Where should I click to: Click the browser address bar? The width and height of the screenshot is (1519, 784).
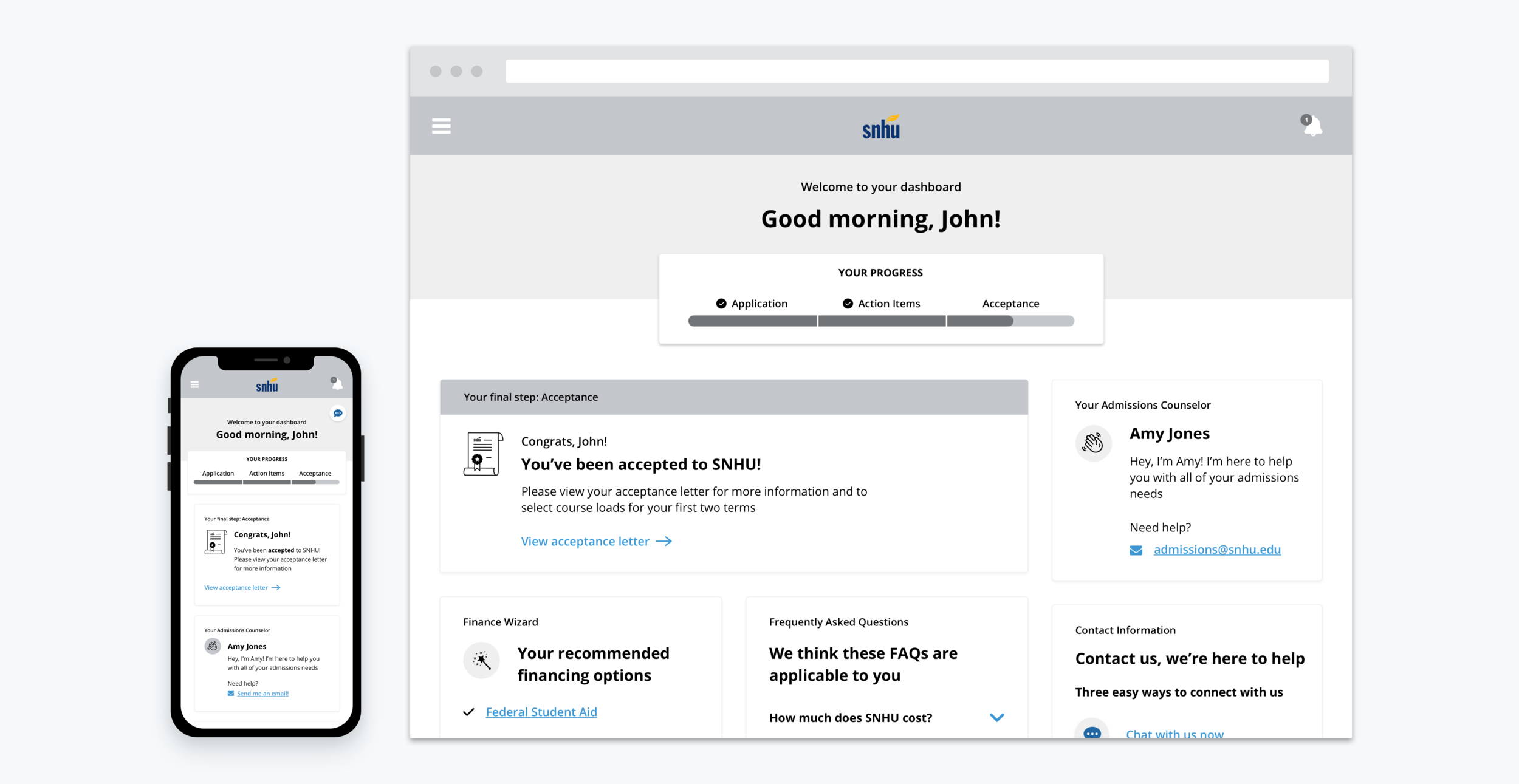[x=917, y=70]
